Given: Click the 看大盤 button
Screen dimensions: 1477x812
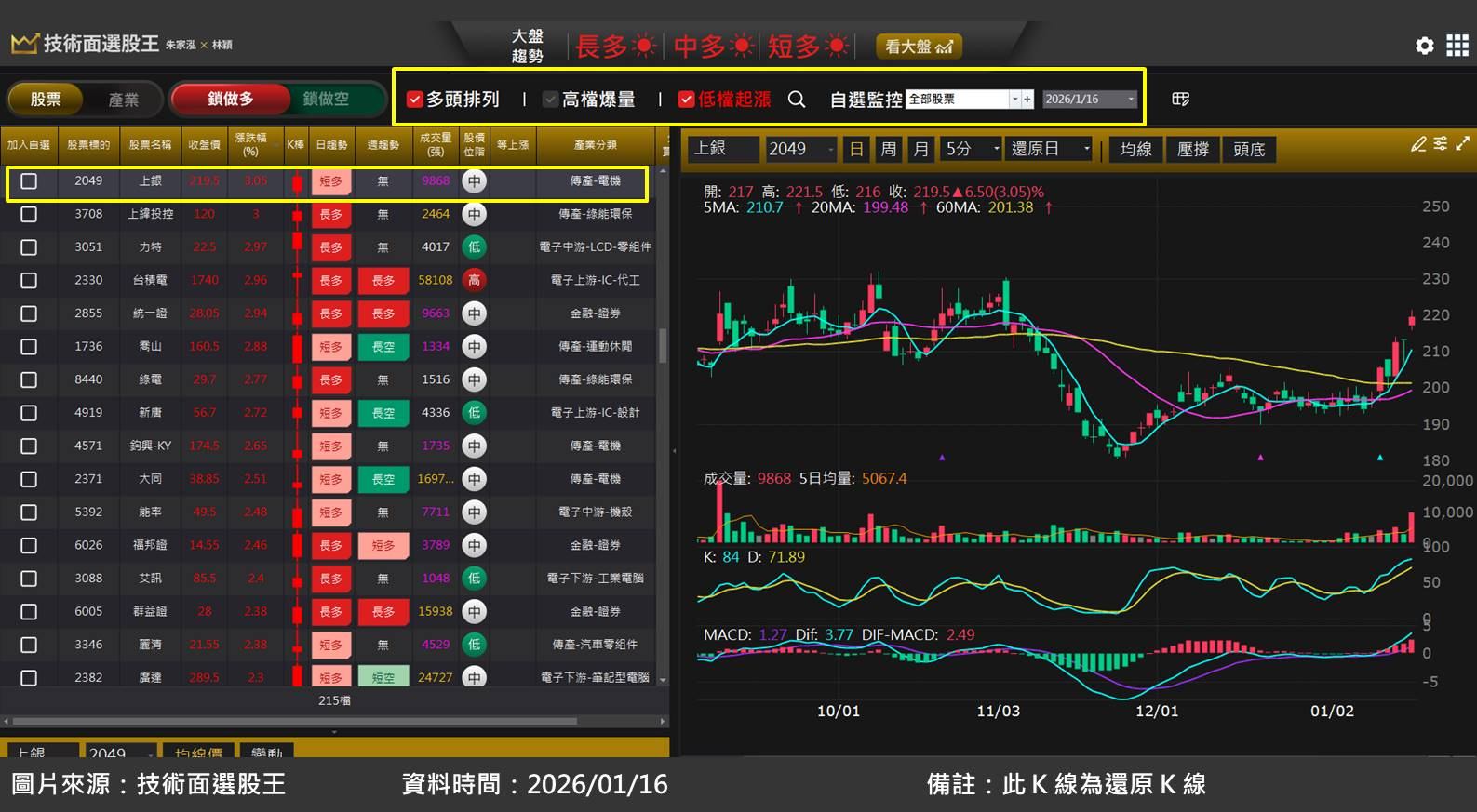Looking at the screenshot, I should click(x=918, y=47).
